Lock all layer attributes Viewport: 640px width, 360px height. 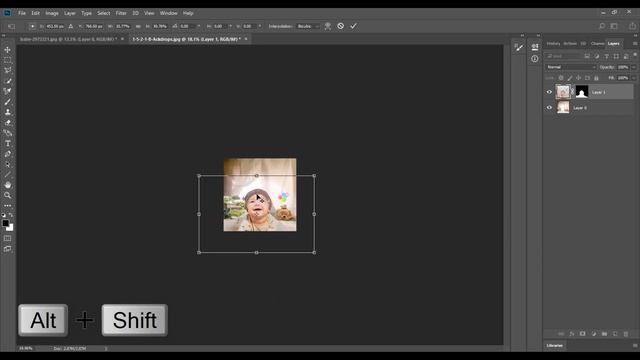click(x=596, y=78)
